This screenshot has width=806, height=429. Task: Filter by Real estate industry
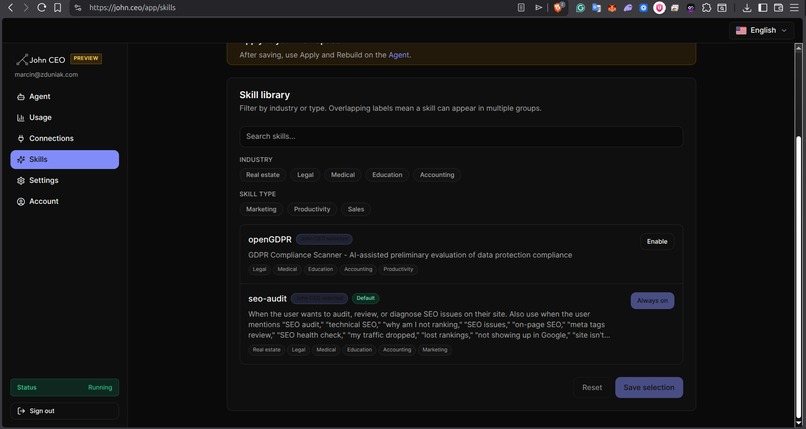click(263, 175)
